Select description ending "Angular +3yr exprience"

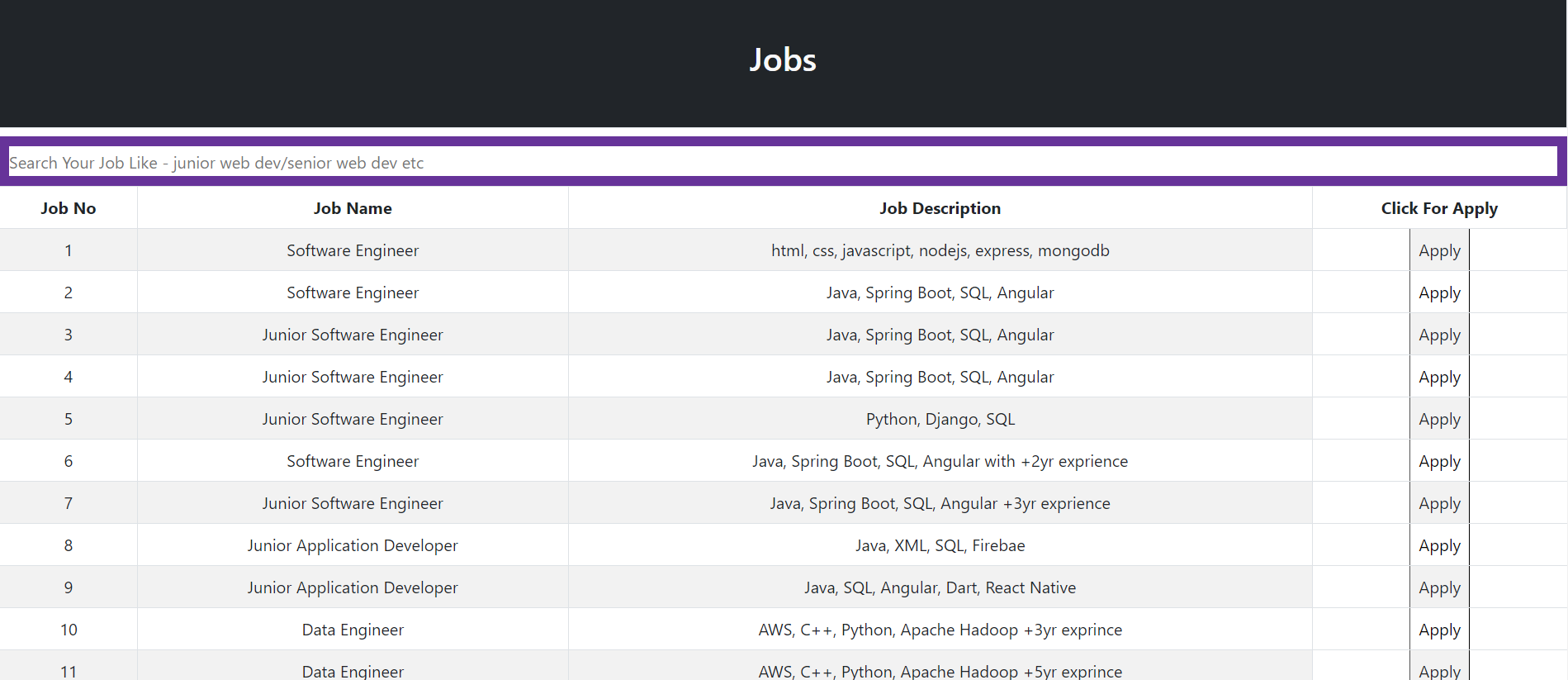click(940, 503)
